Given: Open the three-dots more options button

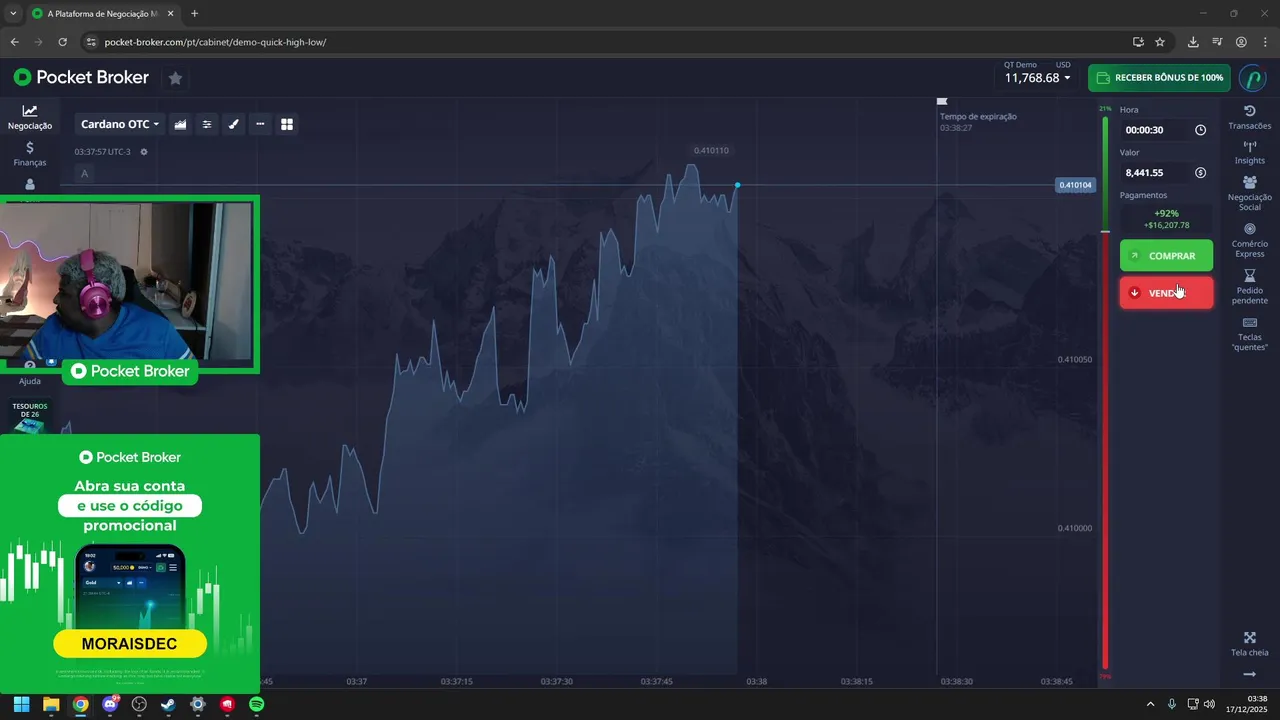Looking at the screenshot, I should pos(260,124).
